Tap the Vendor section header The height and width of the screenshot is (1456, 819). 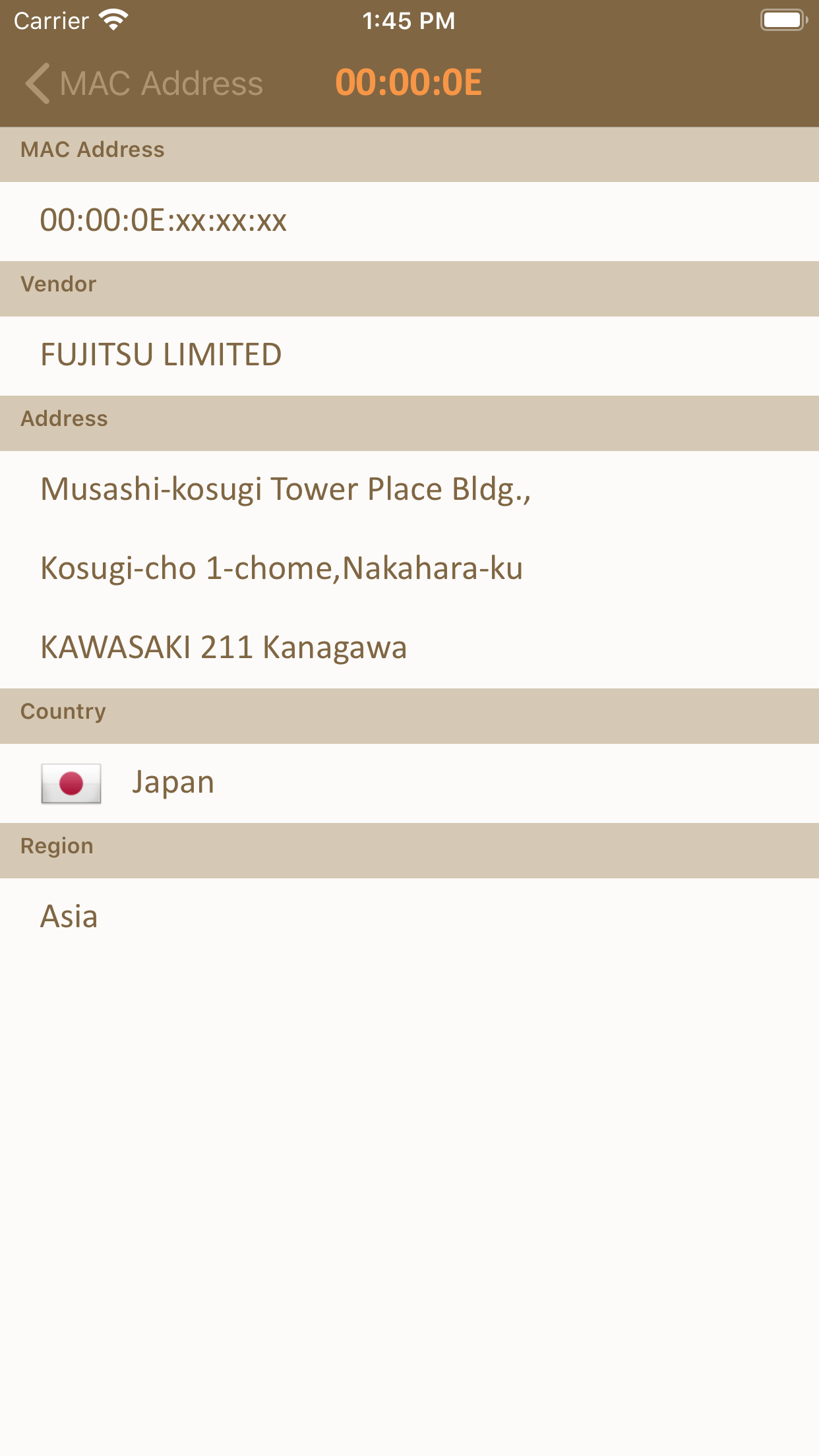[x=59, y=285]
